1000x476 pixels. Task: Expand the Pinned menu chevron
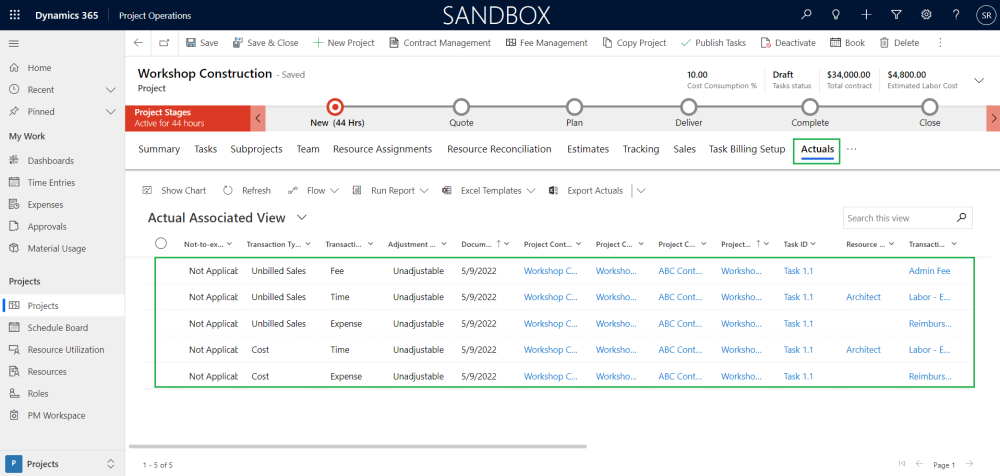(110, 112)
